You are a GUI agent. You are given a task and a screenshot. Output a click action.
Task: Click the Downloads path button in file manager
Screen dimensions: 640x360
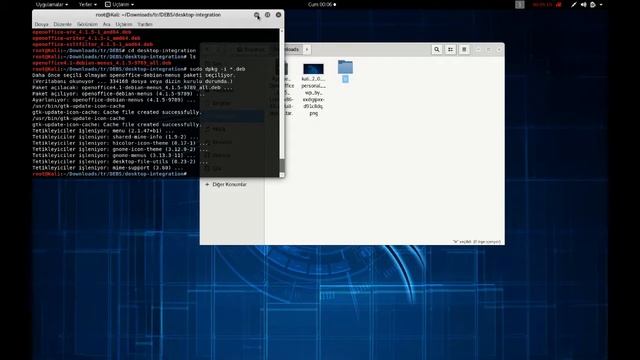(x=293, y=49)
